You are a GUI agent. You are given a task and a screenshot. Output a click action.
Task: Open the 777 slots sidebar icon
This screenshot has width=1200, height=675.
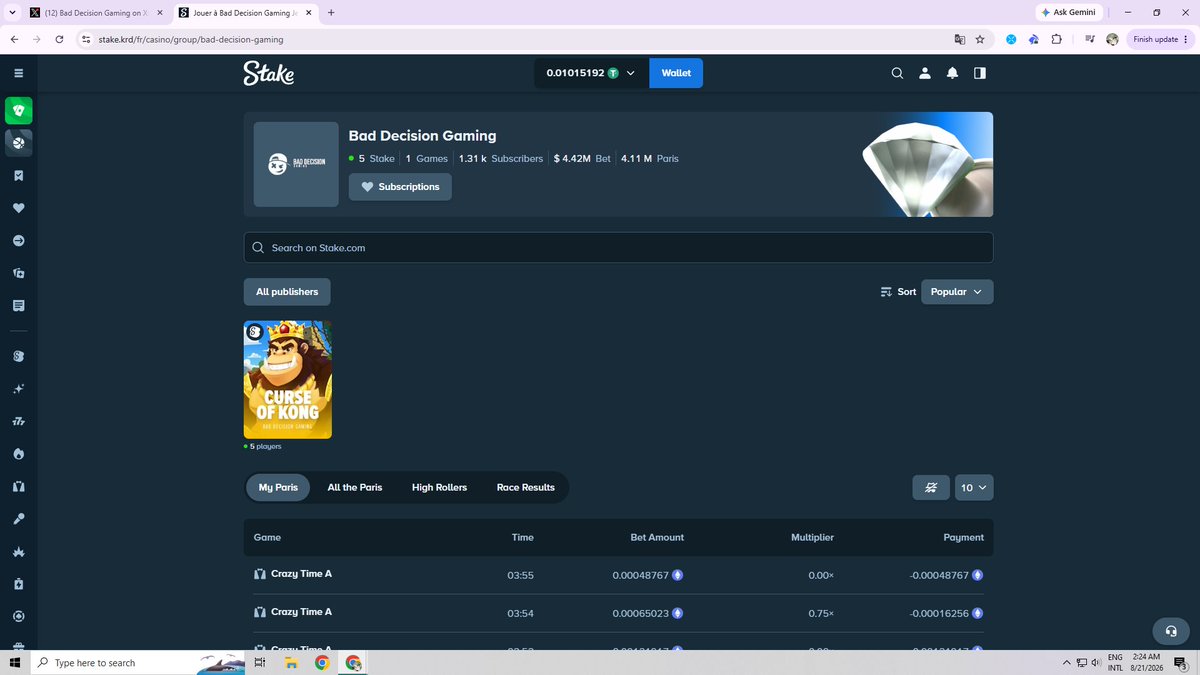point(18,421)
